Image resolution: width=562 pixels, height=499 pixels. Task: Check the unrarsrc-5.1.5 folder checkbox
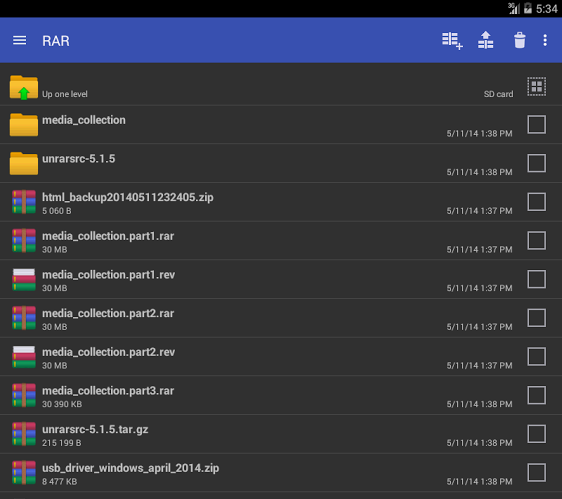537,163
